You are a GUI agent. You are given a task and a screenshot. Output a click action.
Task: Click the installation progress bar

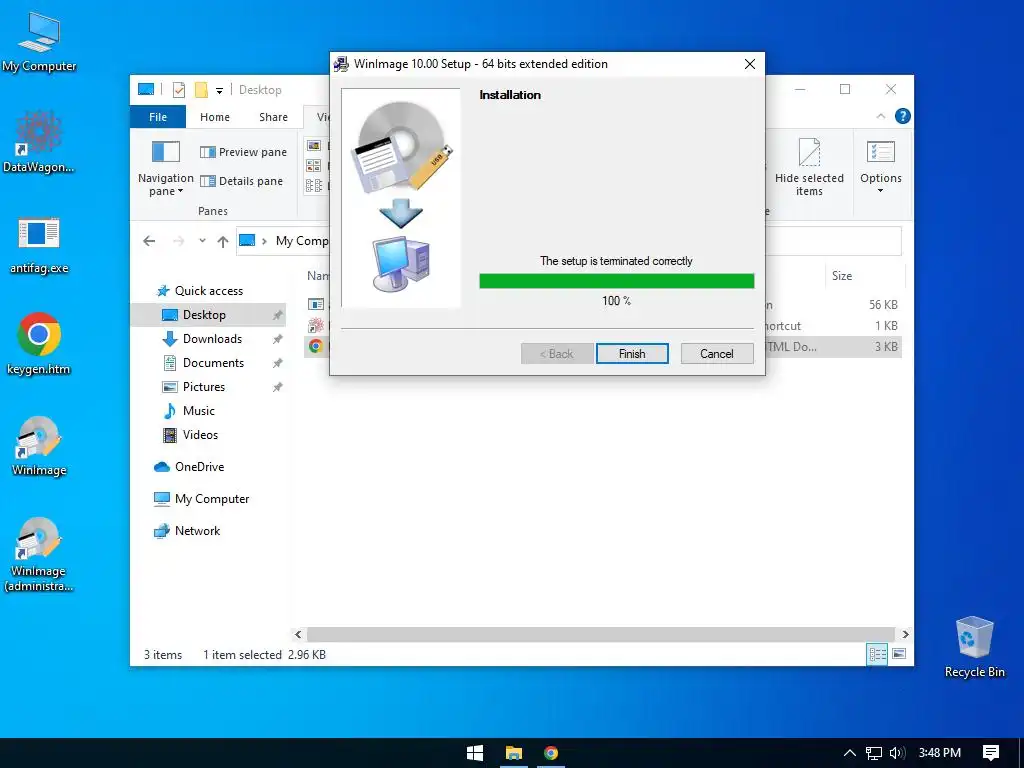tap(616, 281)
